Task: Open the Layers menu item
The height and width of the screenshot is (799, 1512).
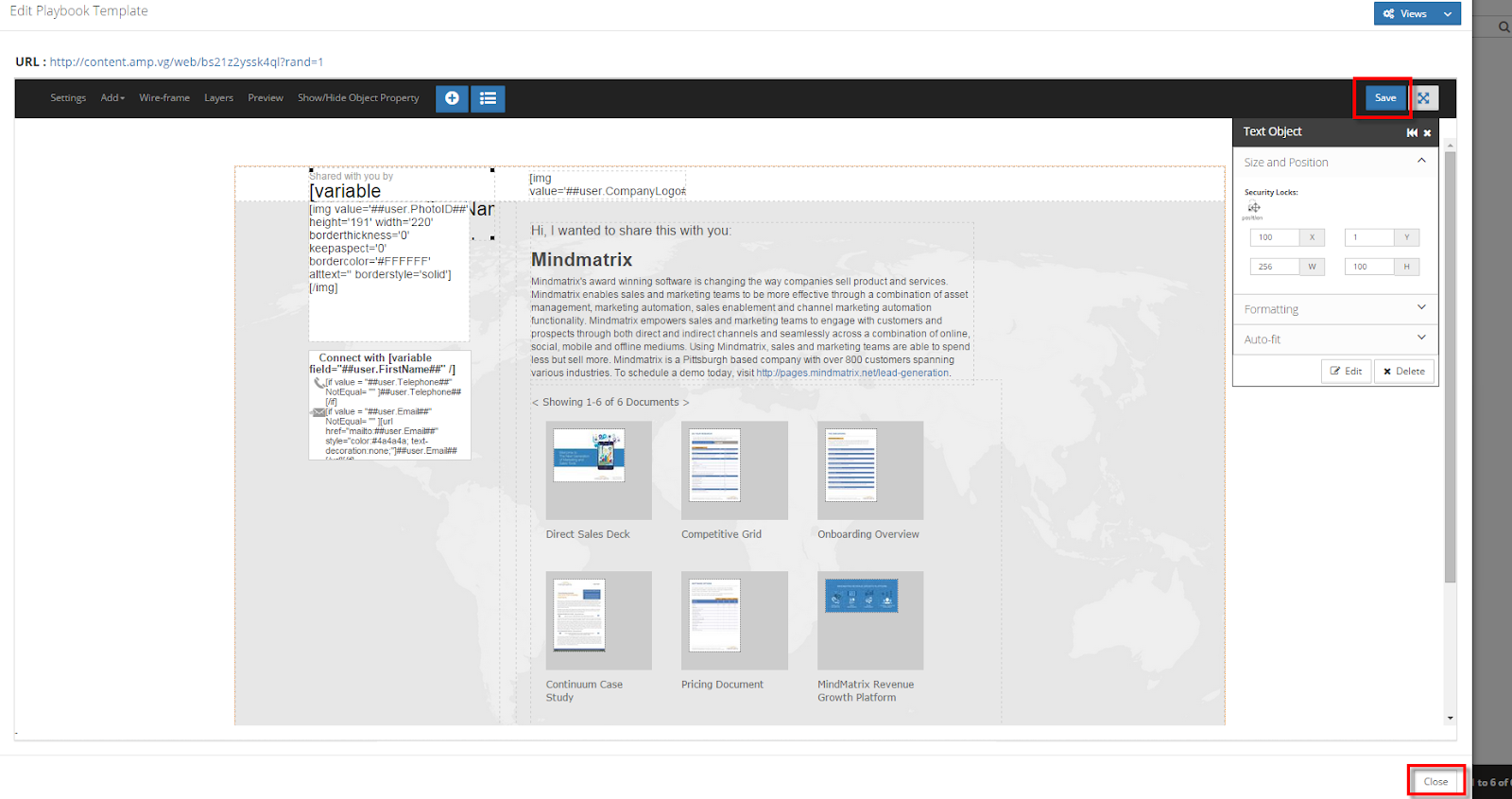Action: pyautogui.click(x=218, y=98)
